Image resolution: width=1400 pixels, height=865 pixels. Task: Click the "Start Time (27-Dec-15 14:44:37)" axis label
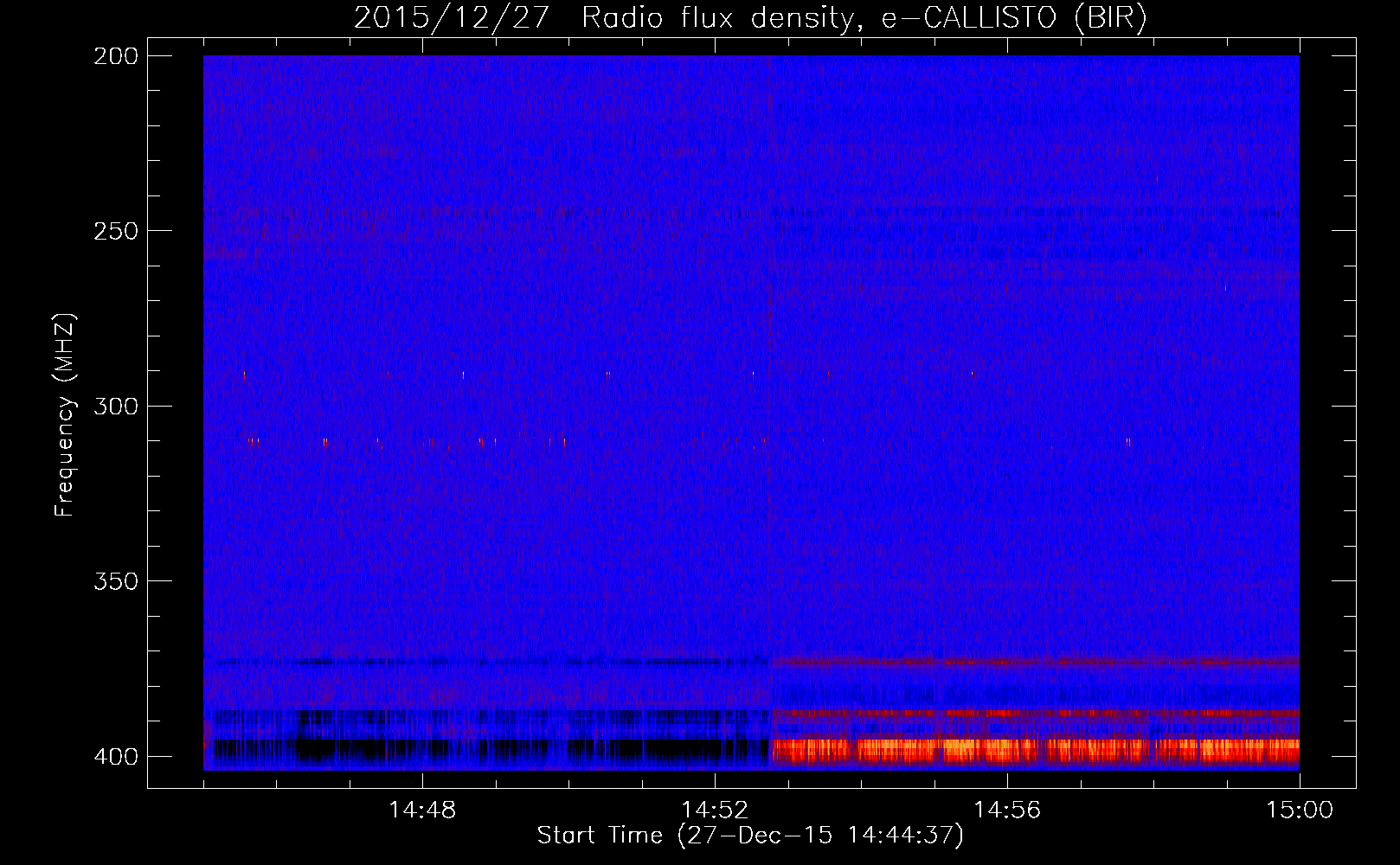[750, 836]
